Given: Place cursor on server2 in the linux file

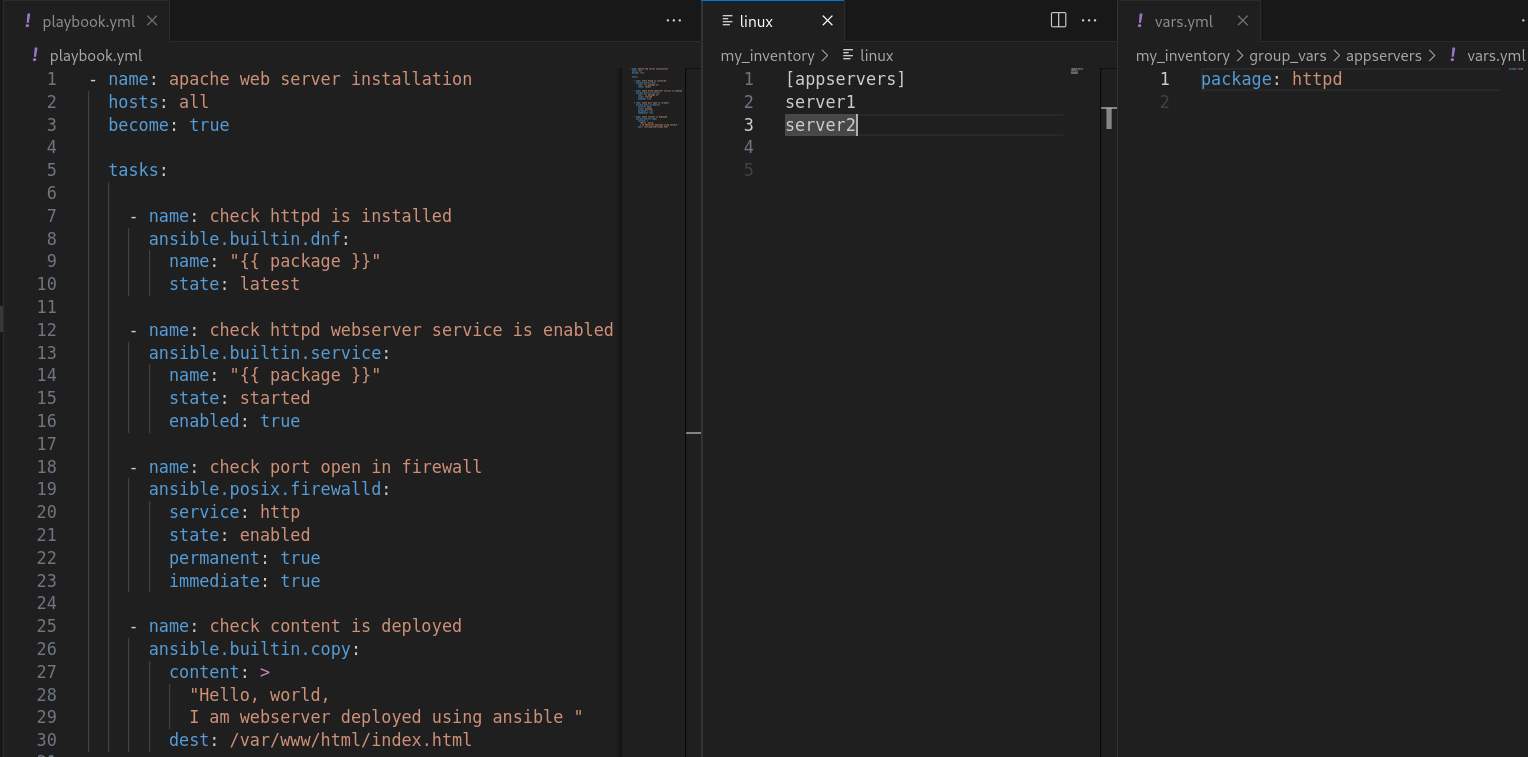Looking at the screenshot, I should point(819,124).
